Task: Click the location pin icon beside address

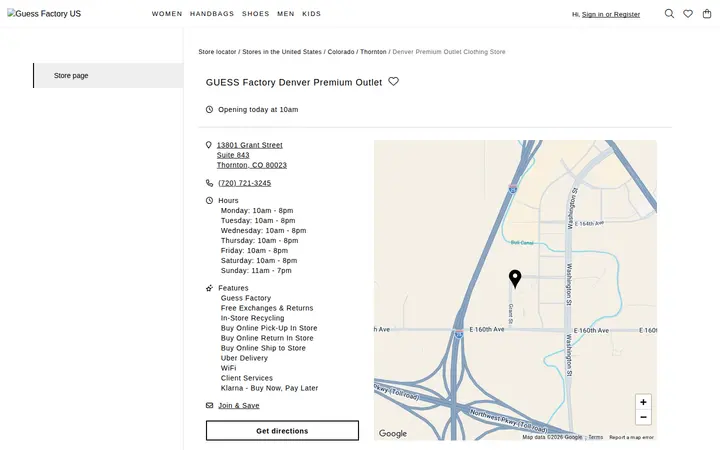Action: point(208,145)
